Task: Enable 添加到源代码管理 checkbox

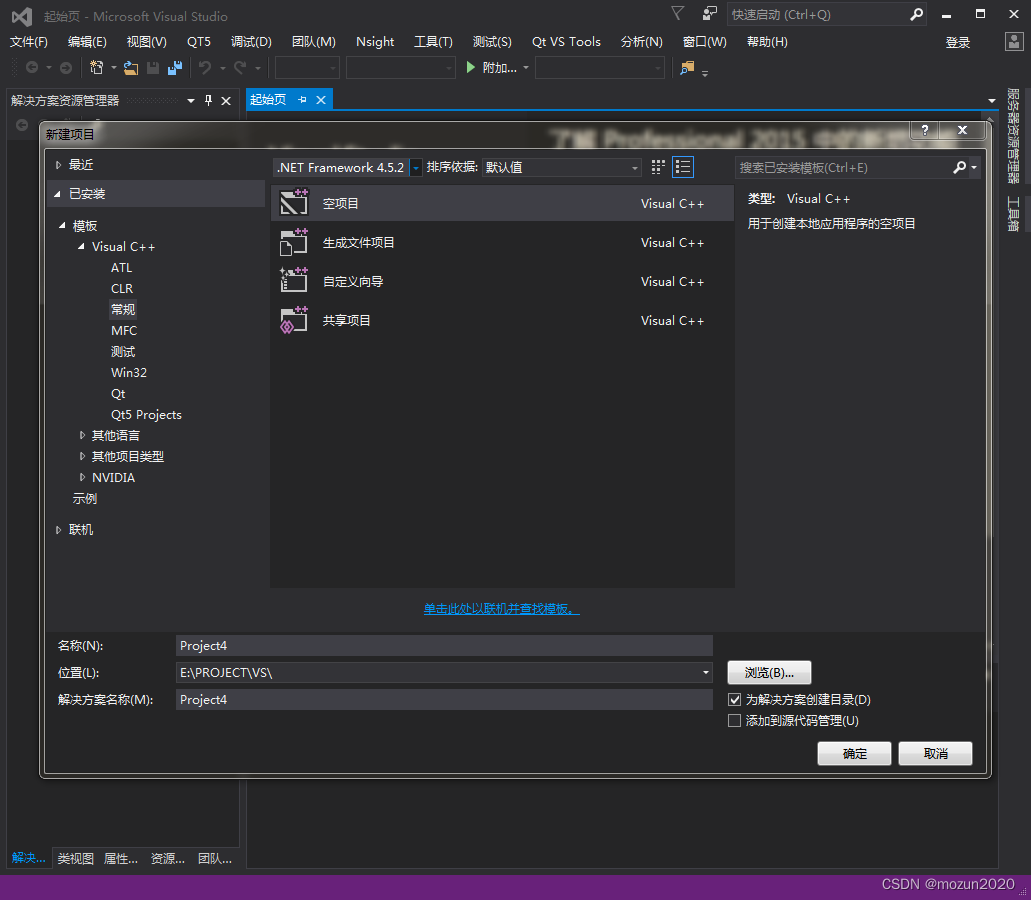Action: pyautogui.click(x=734, y=721)
